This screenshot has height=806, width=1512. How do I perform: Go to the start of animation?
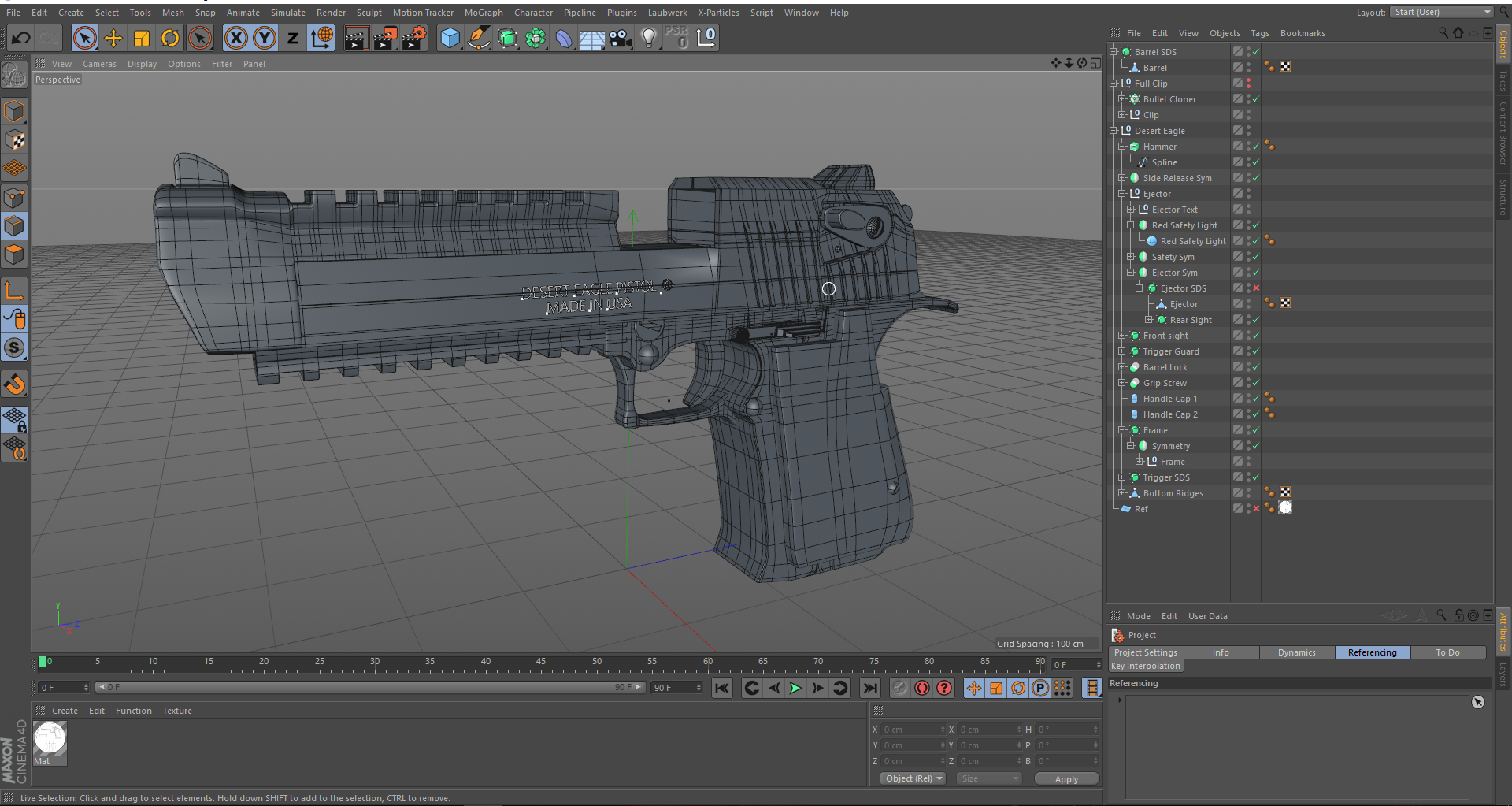click(x=722, y=688)
